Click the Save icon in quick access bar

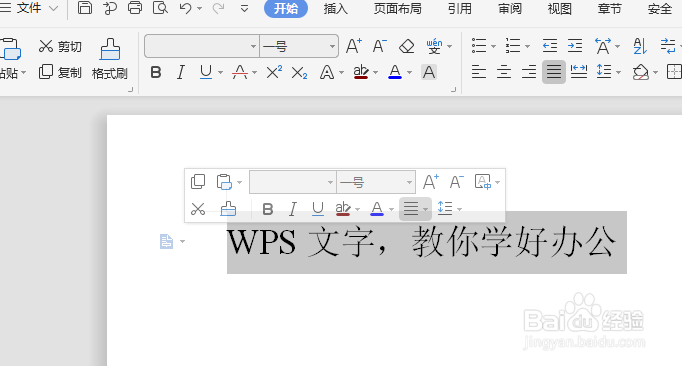coord(84,8)
